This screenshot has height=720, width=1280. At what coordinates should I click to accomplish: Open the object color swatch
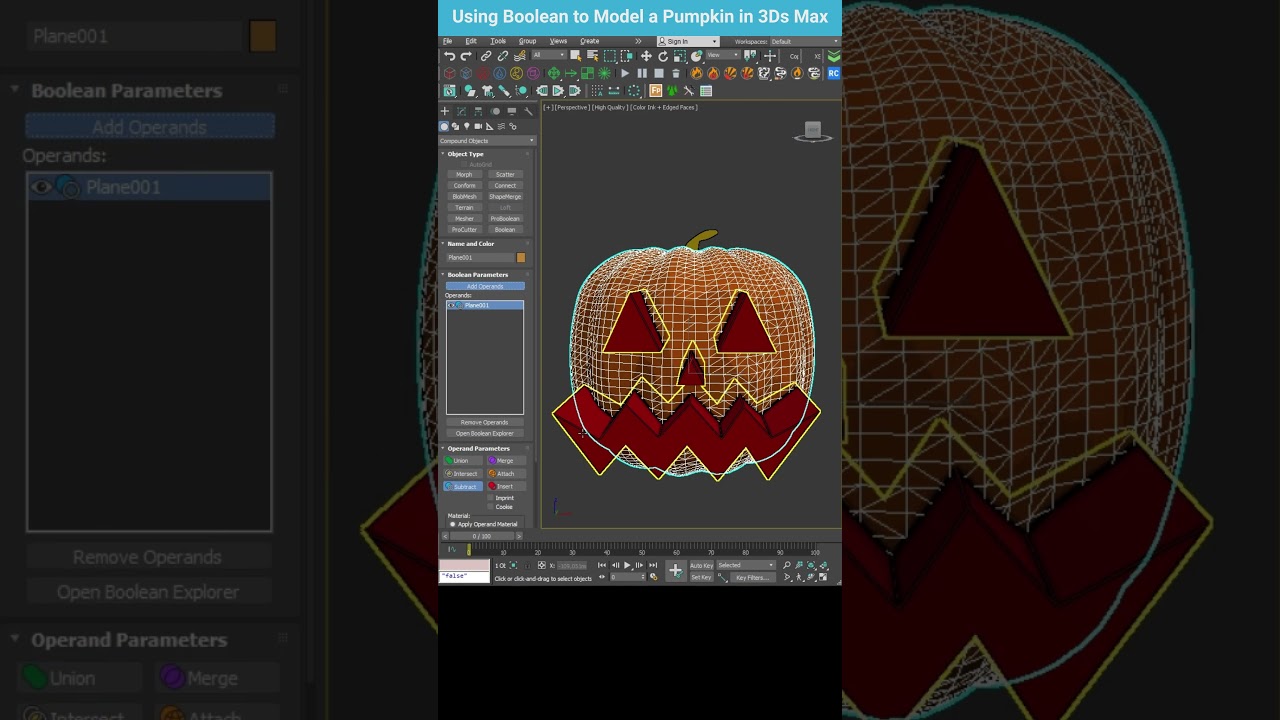(520, 258)
